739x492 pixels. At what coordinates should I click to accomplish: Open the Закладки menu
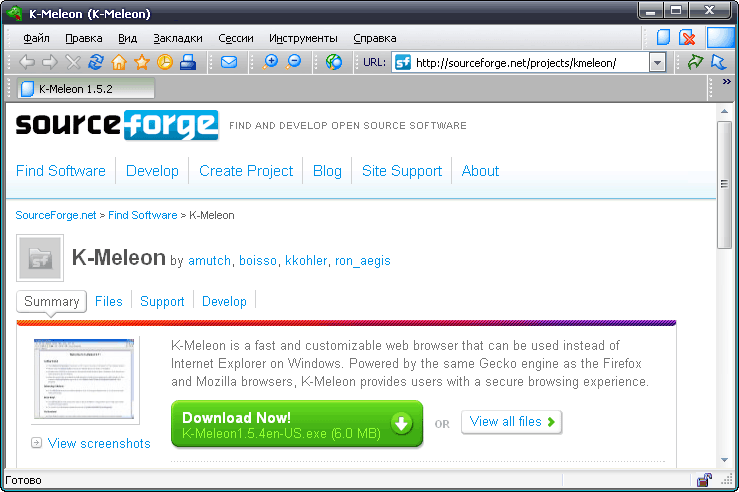click(178, 38)
